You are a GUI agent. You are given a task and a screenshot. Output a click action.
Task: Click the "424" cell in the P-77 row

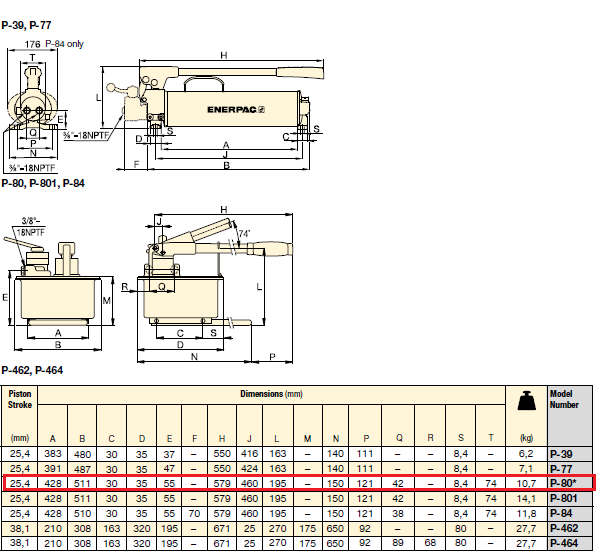249,469
